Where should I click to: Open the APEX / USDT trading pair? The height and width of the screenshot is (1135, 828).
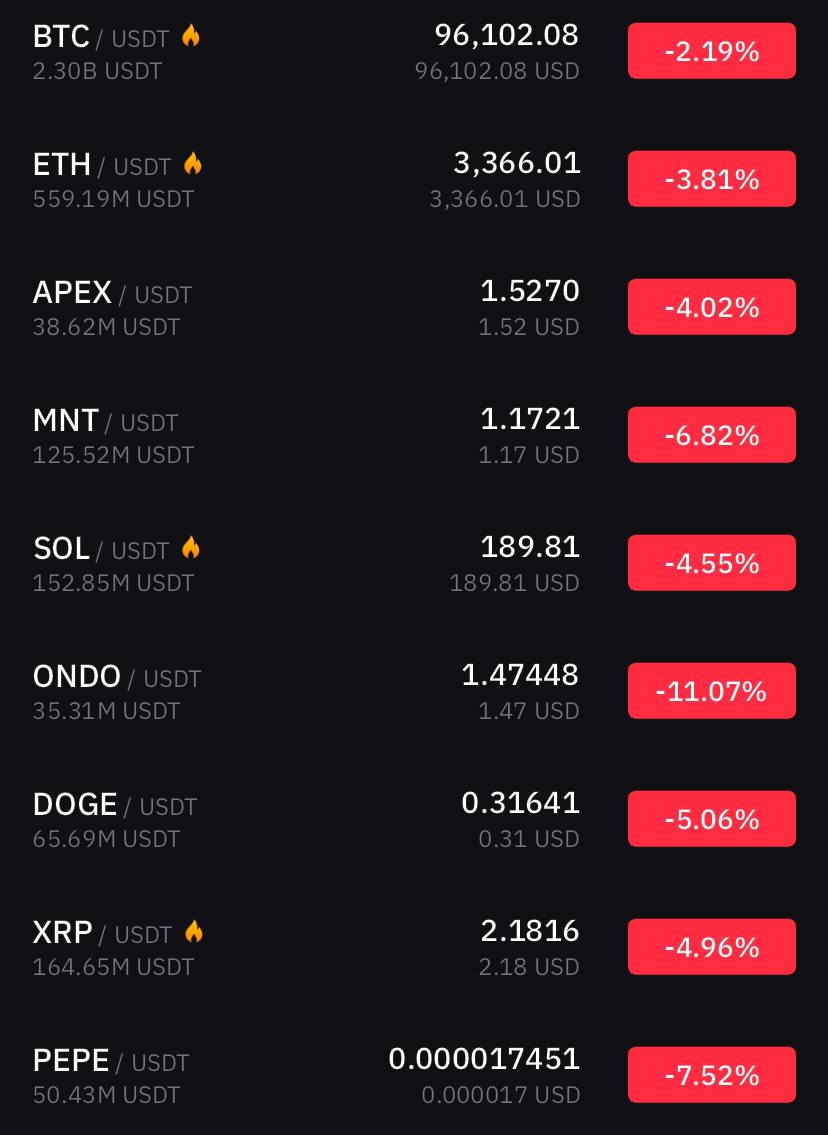point(112,293)
